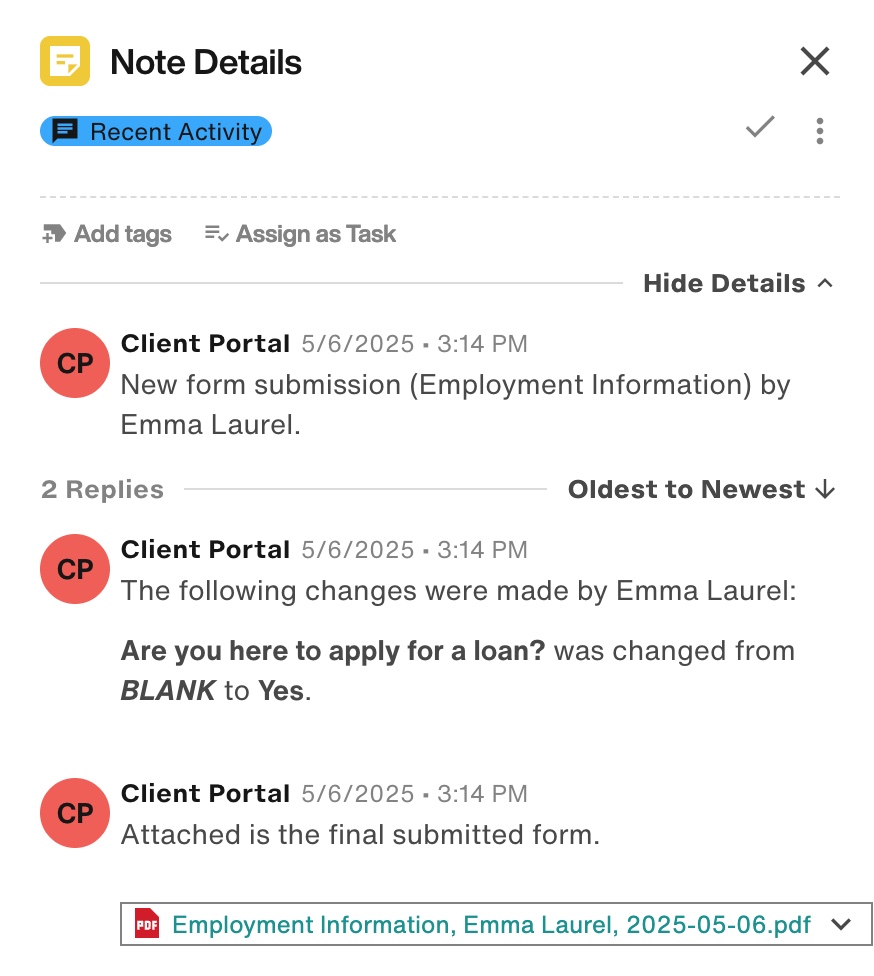Click the Assign as Task checklist icon
Image resolution: width=874 pixels, height=976 pixels.
[217, 233]
